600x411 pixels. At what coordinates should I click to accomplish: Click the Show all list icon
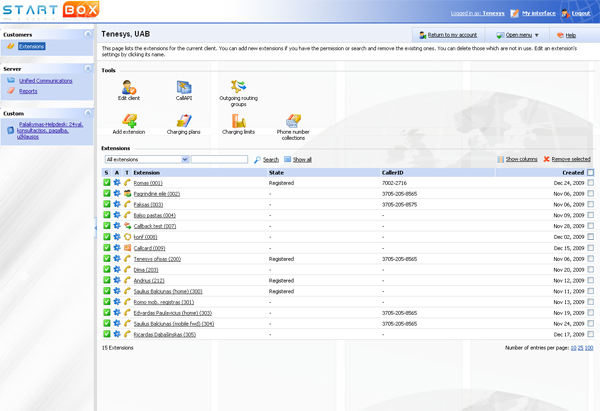coord(287,159)
